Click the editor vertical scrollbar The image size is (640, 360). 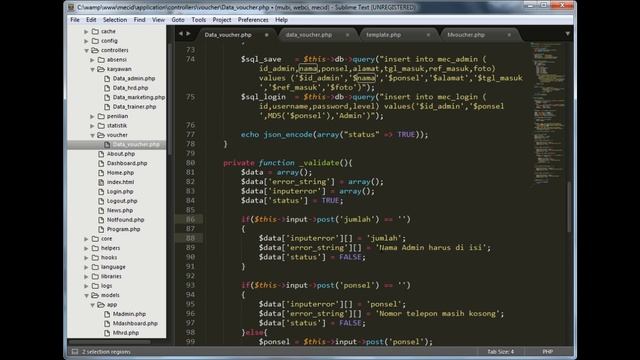point(569,207)
